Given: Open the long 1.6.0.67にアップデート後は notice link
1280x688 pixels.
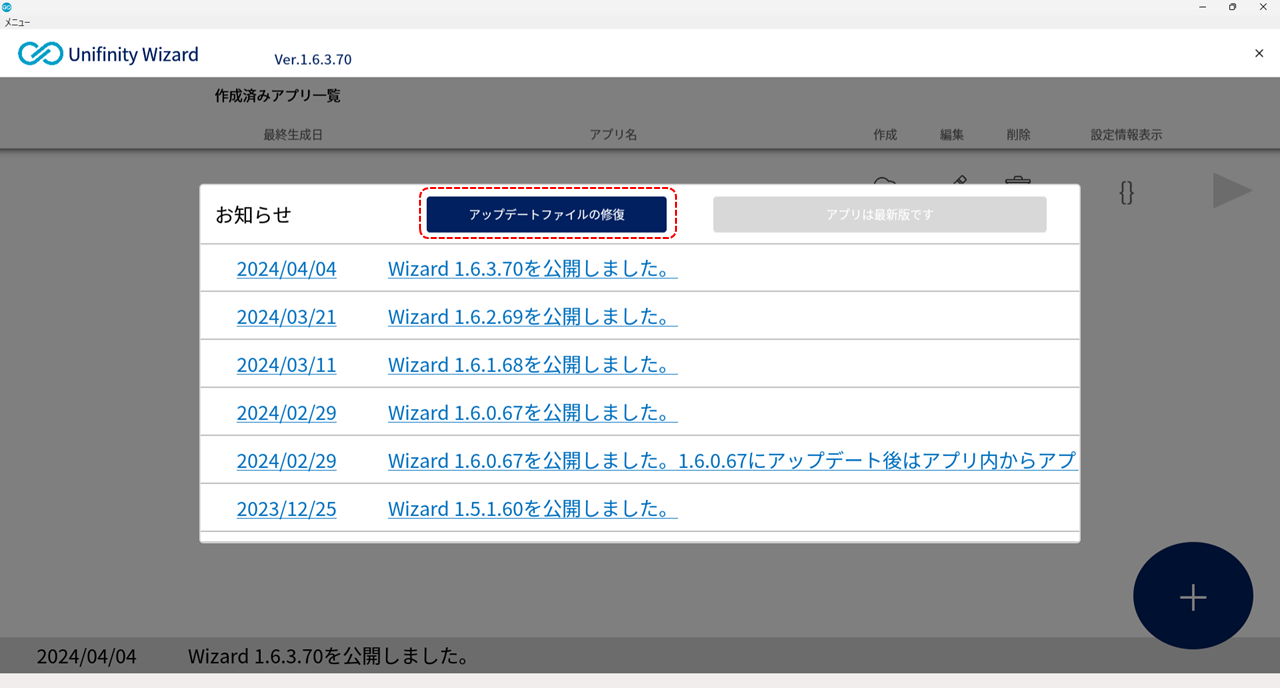Looking at the screenshot, I should pyautogui.click(x=732, y=461).
